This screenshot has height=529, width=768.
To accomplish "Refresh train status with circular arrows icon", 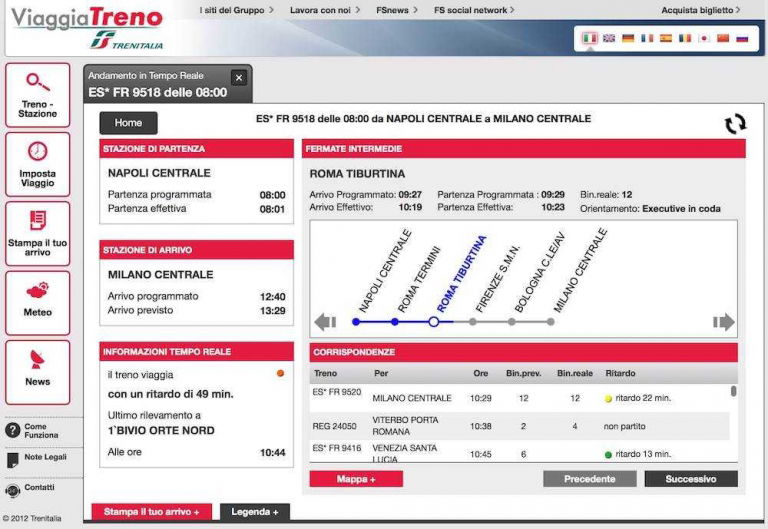I will (x=735, y=124).
